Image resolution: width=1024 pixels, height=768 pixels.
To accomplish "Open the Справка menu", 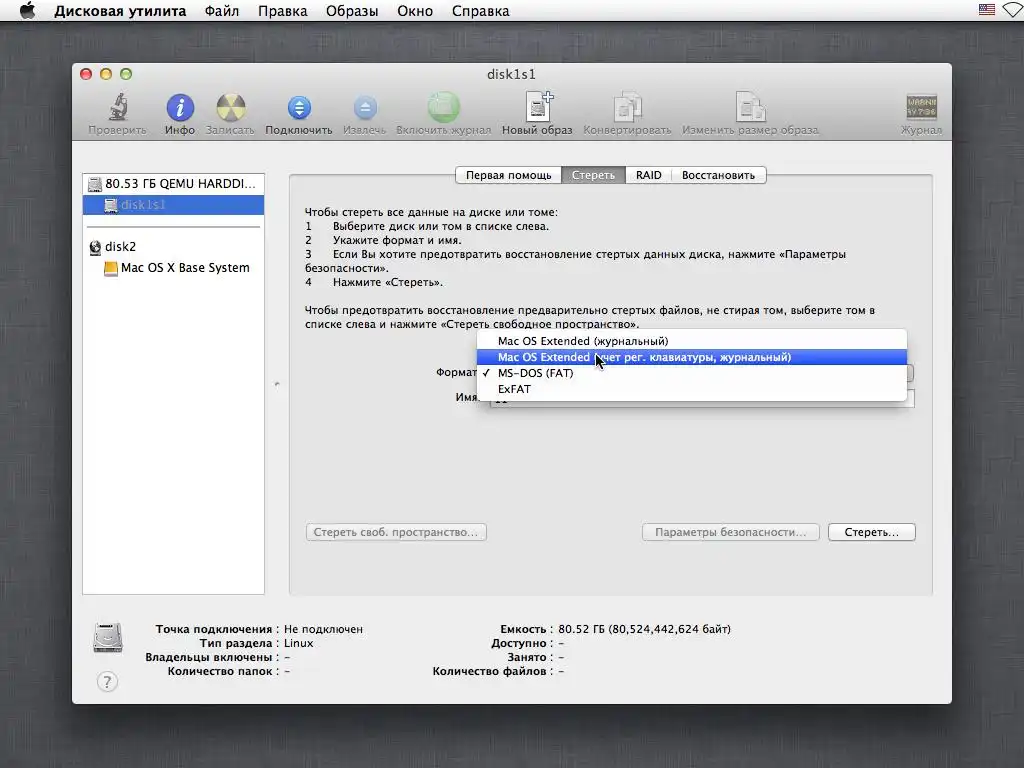I will coord(480,11).
